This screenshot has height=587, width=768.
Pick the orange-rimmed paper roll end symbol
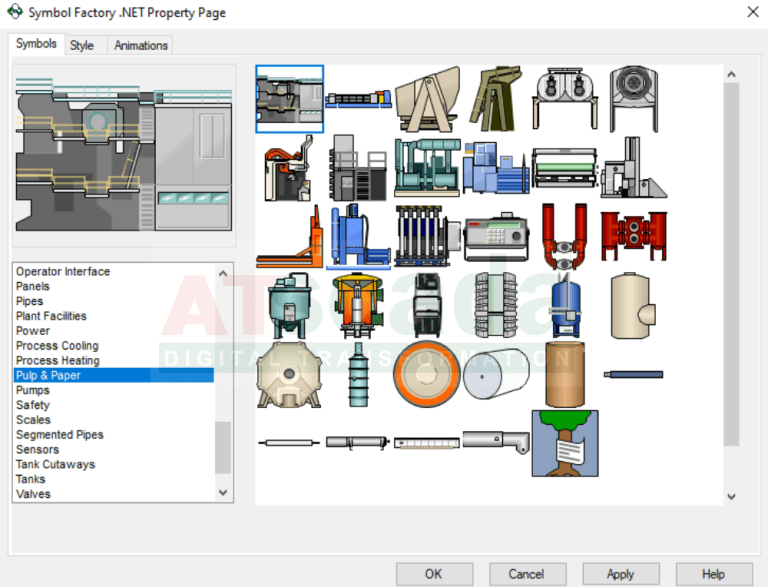click(427, 374)
